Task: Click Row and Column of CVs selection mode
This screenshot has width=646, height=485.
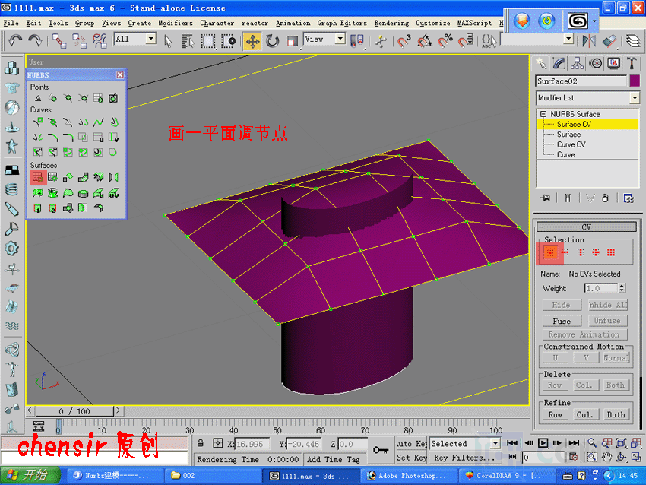Action: (x=596, y=252)
